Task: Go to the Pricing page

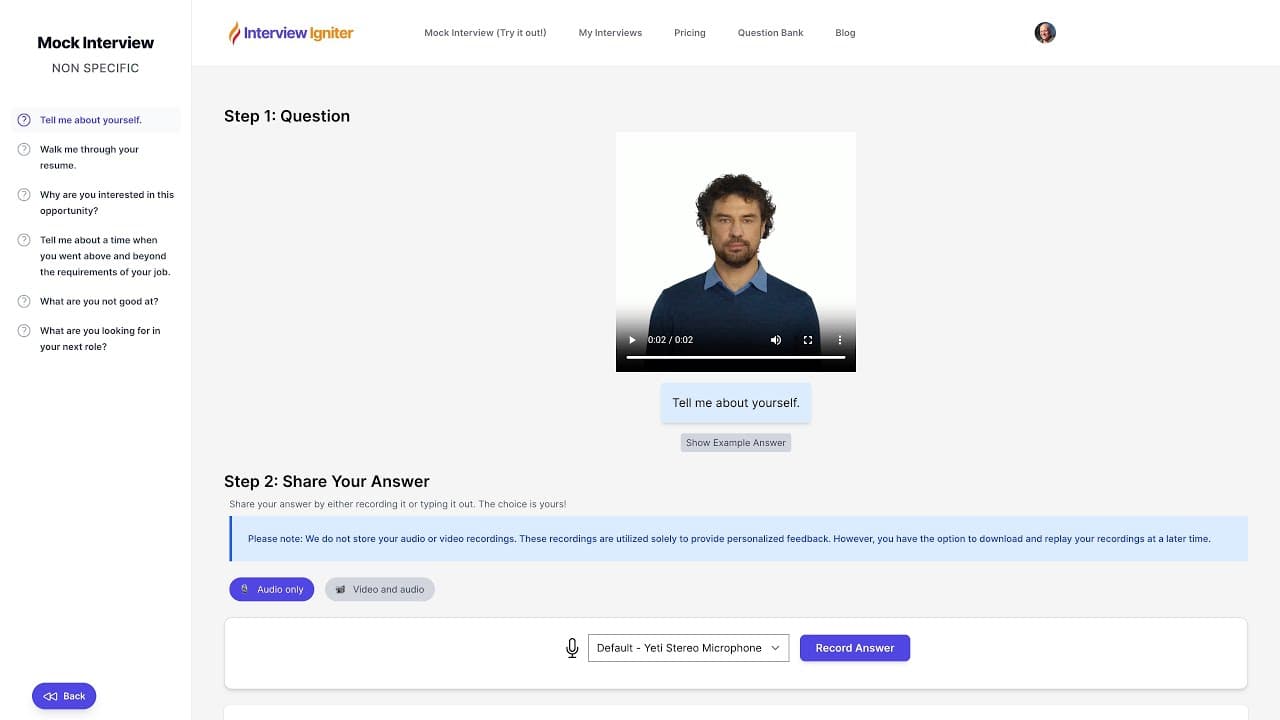Action: point(690,33)
